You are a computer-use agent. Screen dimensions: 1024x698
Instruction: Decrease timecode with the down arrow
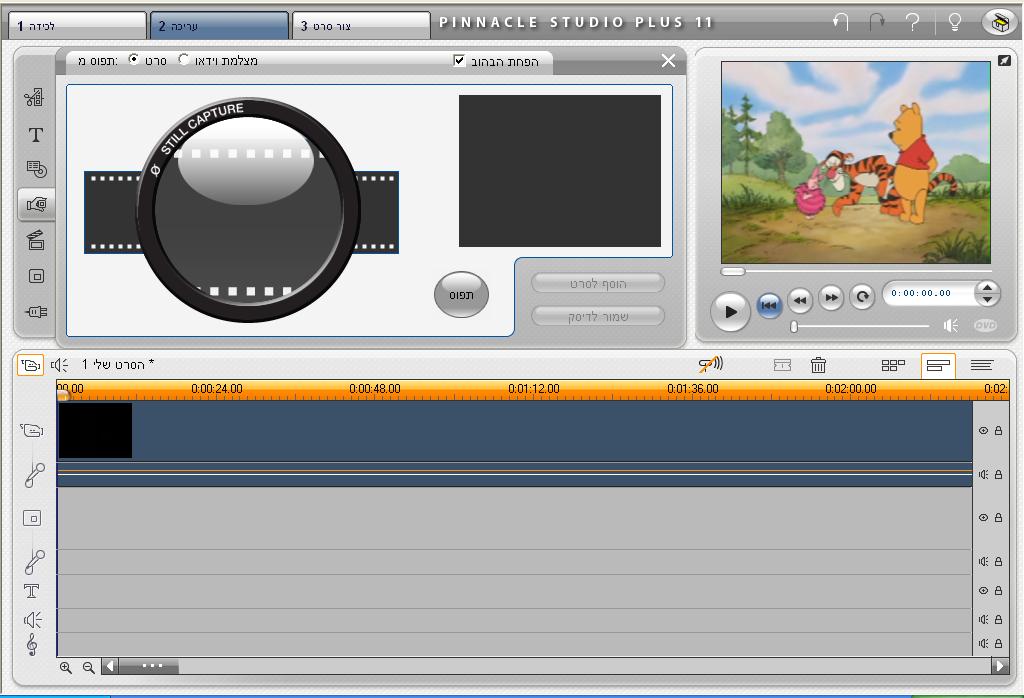(987, 299)
